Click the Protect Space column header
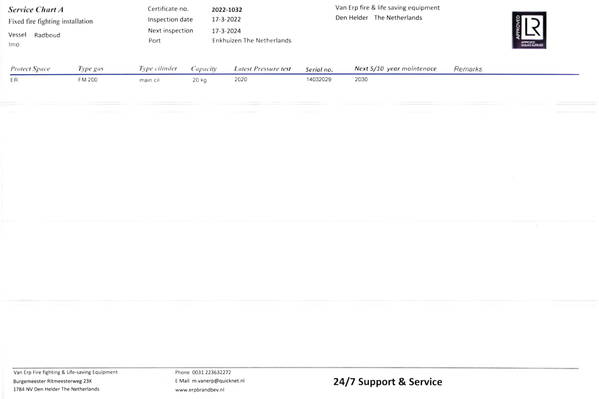Image resolution: width=599 pixels, height=399 pixels. tap(30, 69)
